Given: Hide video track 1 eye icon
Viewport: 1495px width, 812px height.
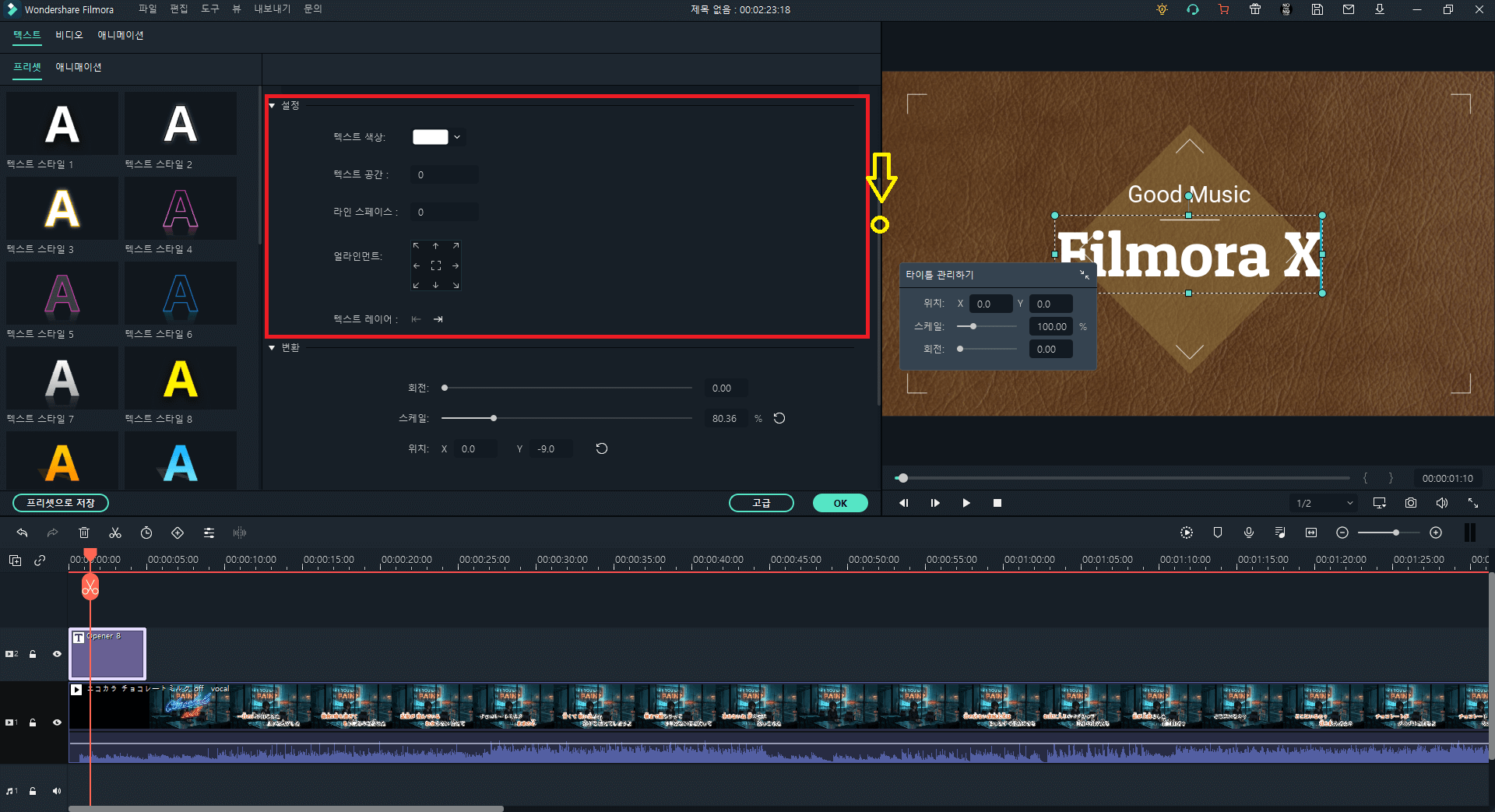Looking at the screenshot, I should 57,722.
